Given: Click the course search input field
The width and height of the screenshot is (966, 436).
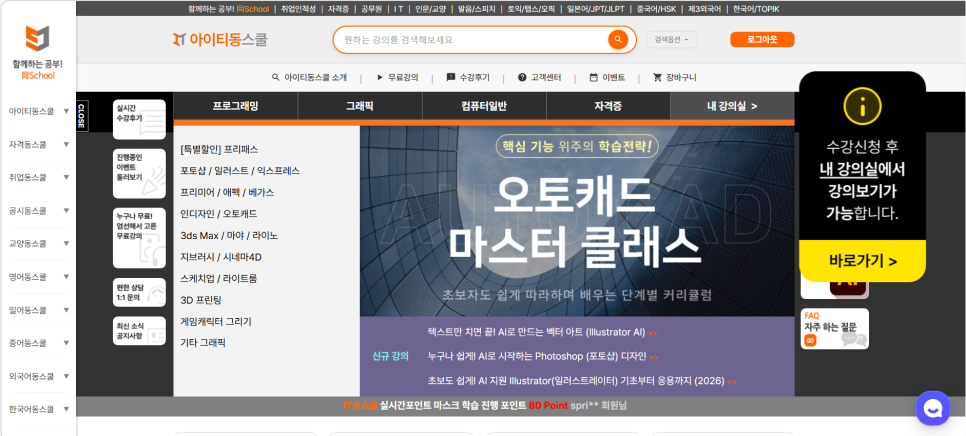Looking at the screenshot, I should coord(474,40).
